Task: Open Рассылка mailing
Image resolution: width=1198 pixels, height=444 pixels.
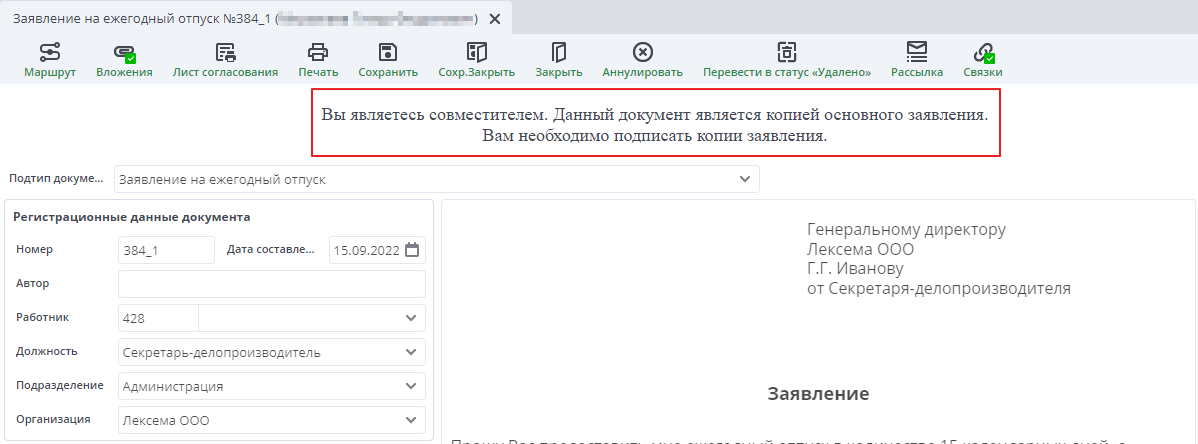Action: [917, 60]
